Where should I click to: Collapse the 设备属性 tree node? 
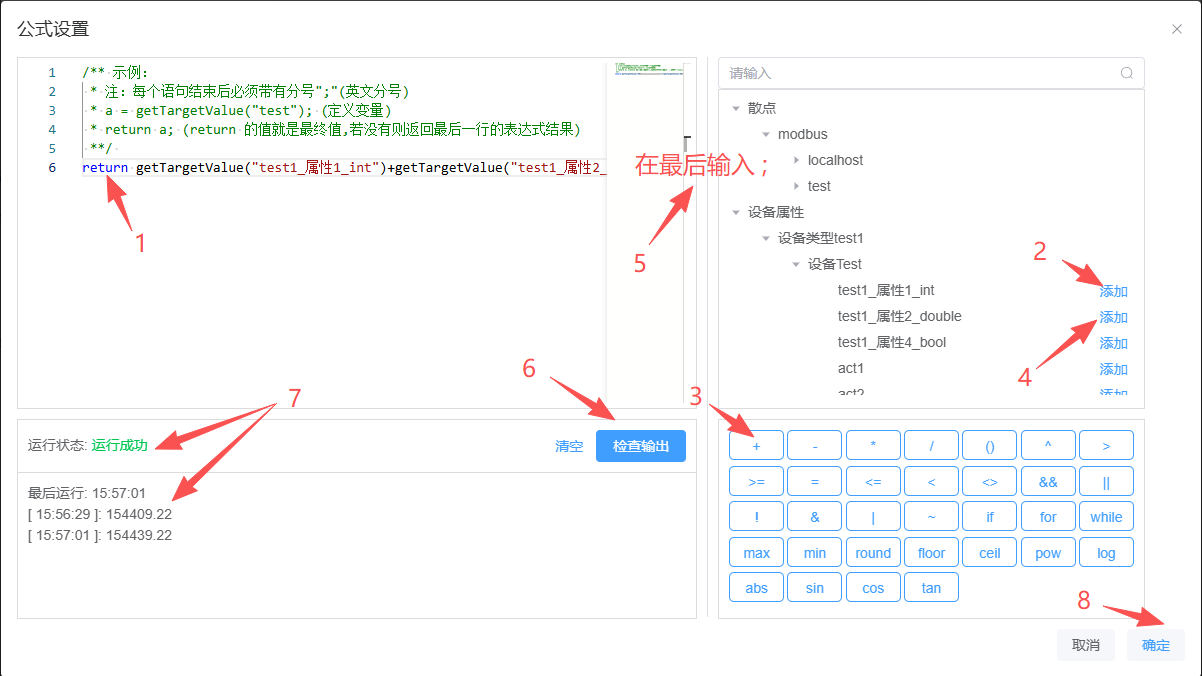(736, 212)
